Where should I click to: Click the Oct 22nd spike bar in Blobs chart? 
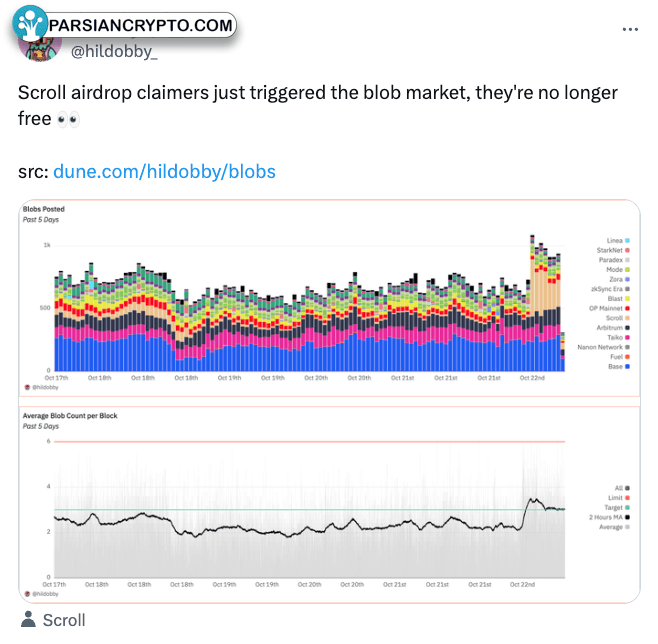click(x=532, y=303)
